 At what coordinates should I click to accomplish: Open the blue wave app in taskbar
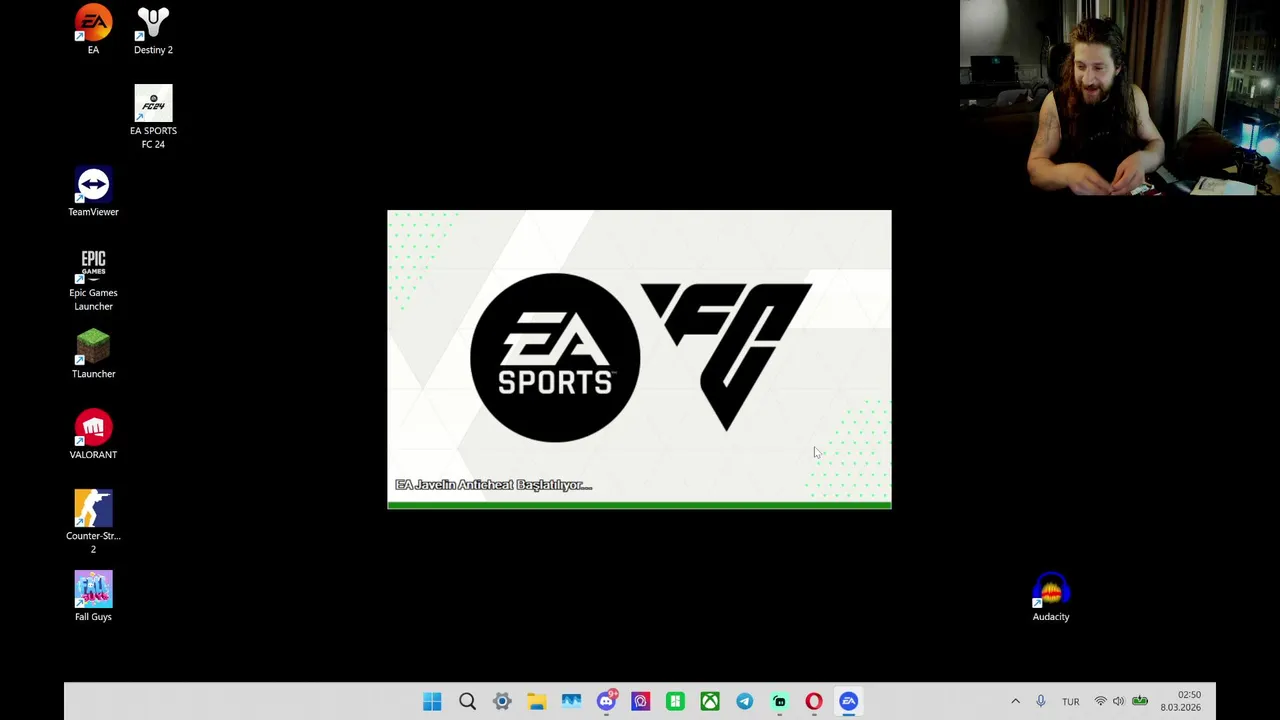coord(571,701)
